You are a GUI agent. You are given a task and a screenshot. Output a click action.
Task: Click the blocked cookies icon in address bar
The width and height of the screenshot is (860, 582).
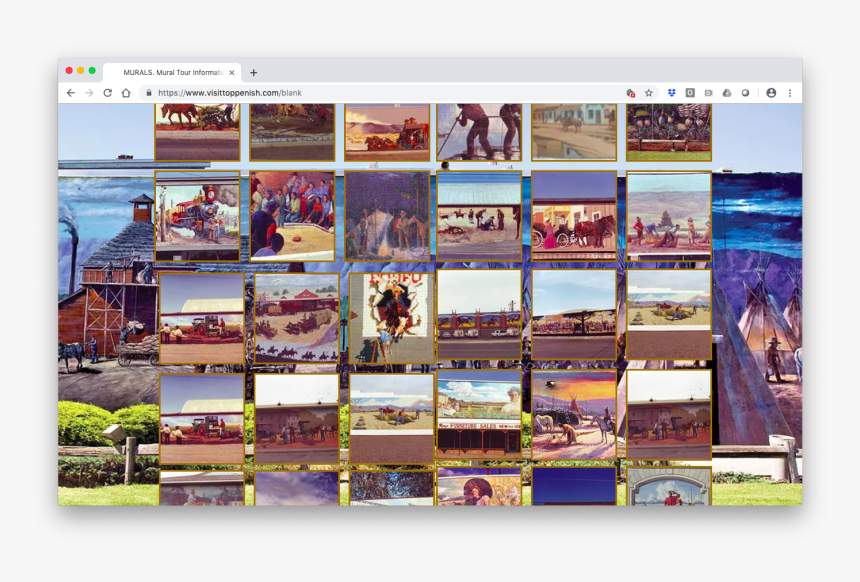(x=630, y=93)
